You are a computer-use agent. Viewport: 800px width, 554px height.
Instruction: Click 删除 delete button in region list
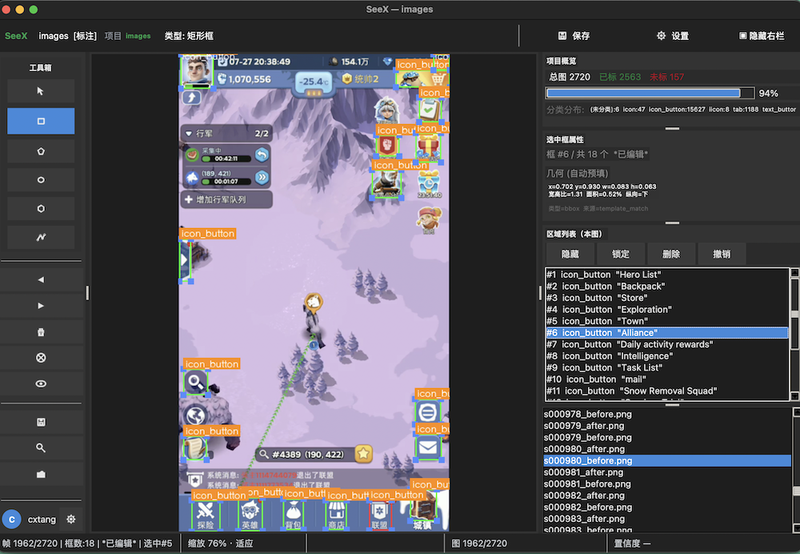(x=671, y=254)
